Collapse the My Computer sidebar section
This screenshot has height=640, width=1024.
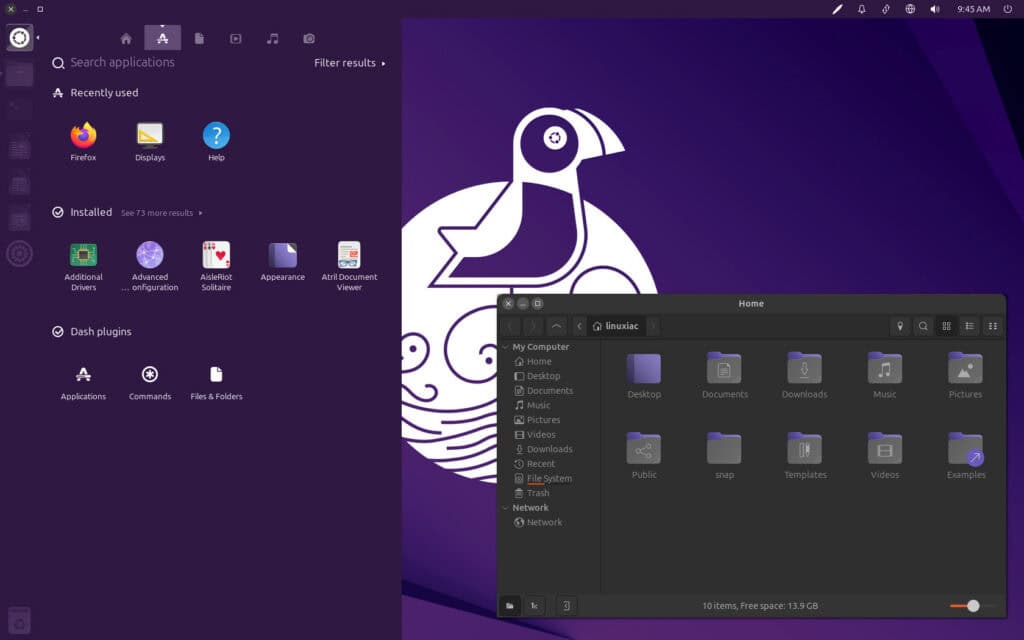[x=505, y=347]
